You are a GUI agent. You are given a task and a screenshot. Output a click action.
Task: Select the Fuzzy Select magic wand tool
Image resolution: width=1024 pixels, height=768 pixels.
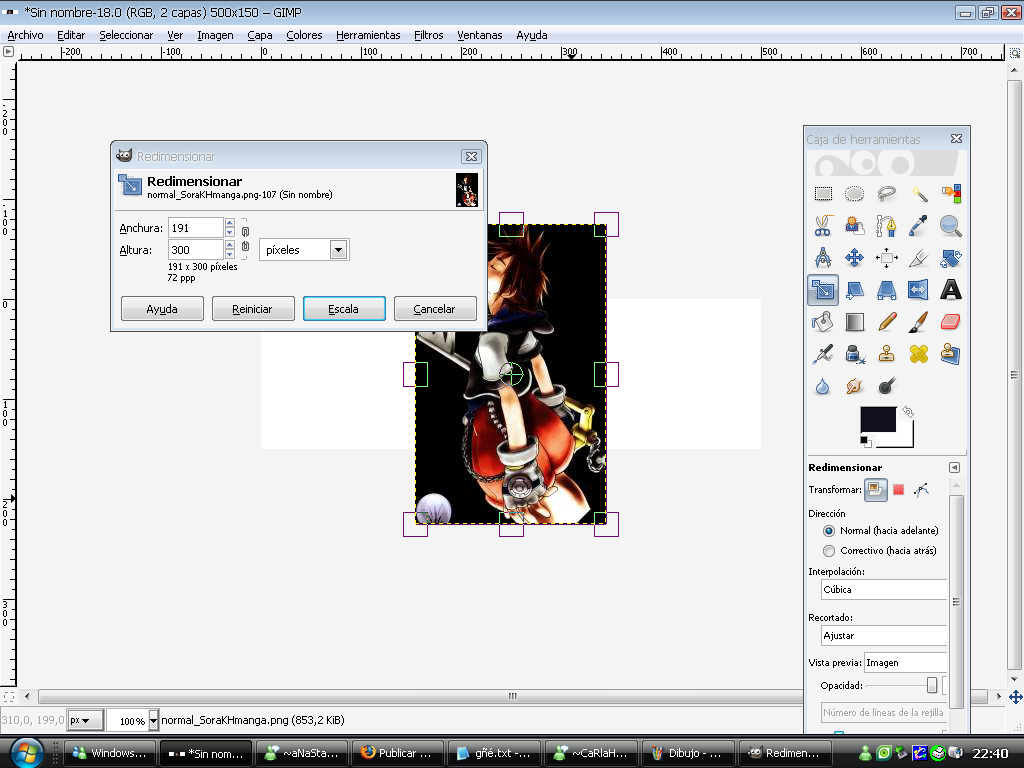click(x=919, y=194)
